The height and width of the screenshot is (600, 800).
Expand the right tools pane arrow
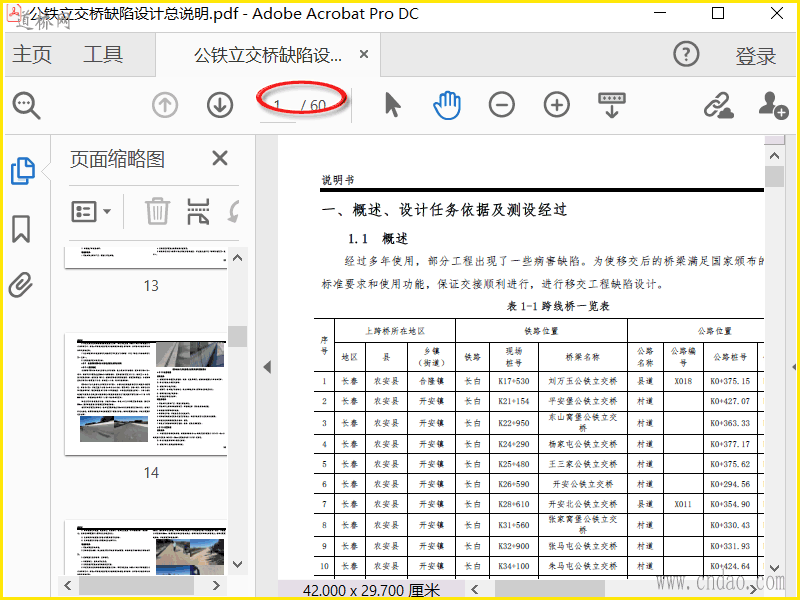click(x=794, y=367)
